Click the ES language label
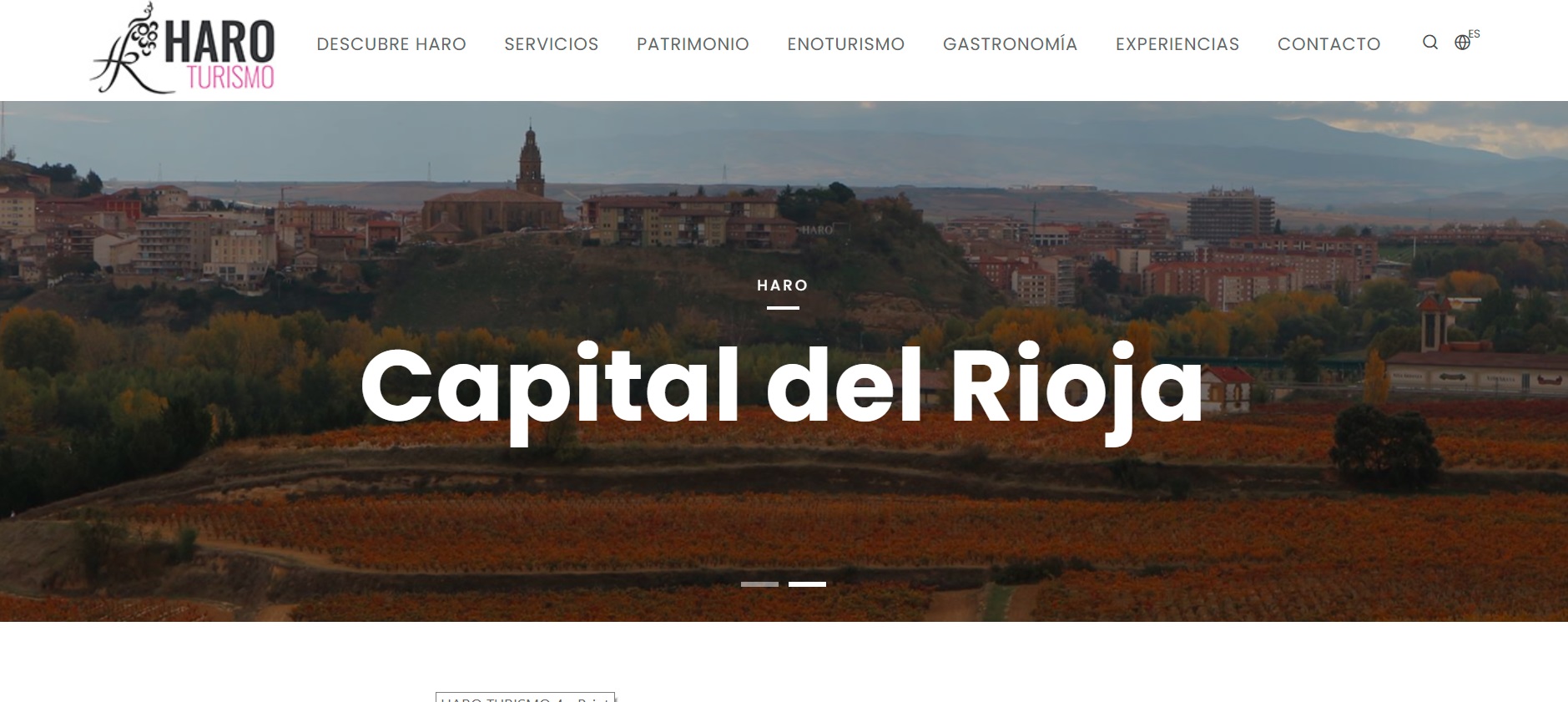Screen dimensions: 1568x702 pos(1475,34)
